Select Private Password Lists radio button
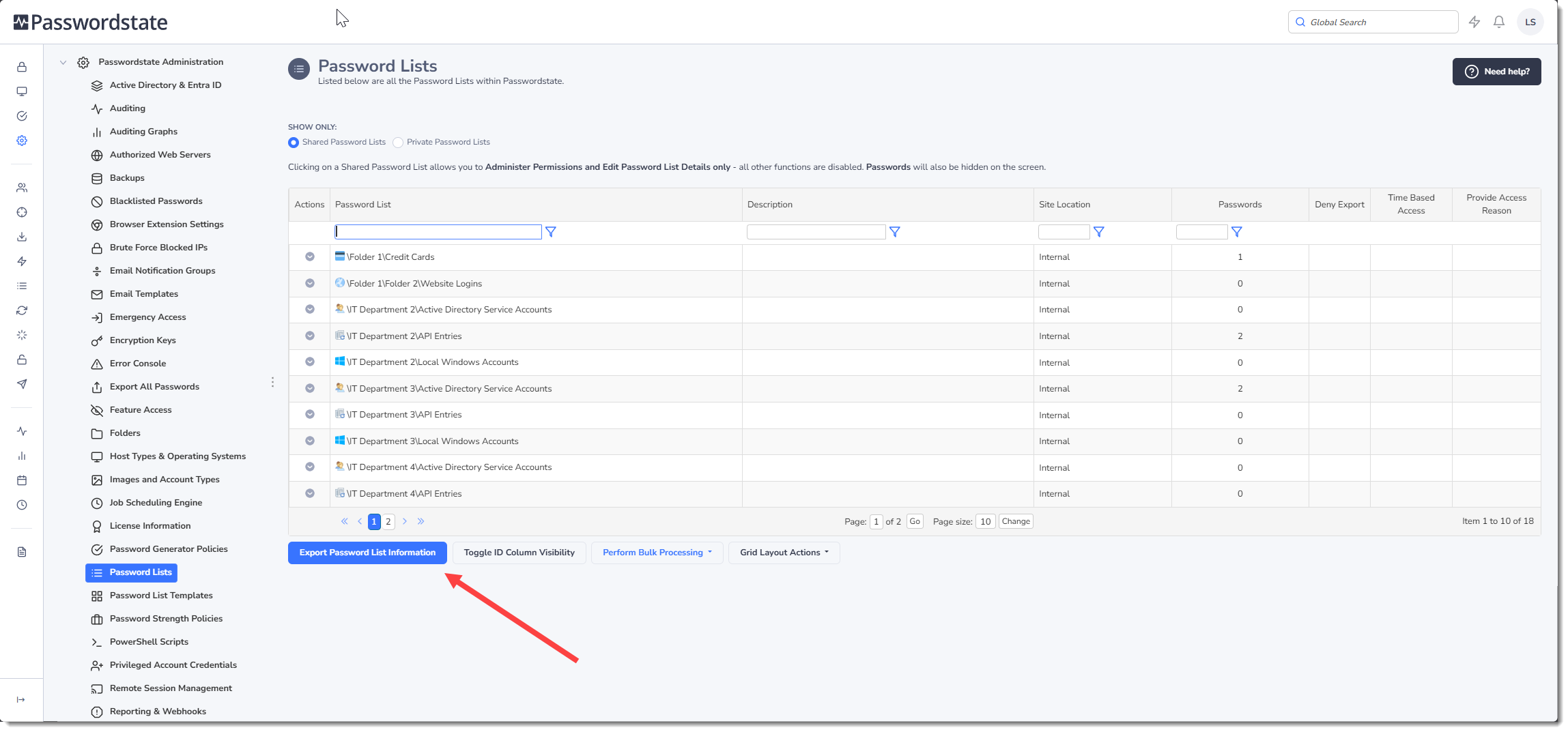Viewport: 1568px width, 732px height. point(398,143)
